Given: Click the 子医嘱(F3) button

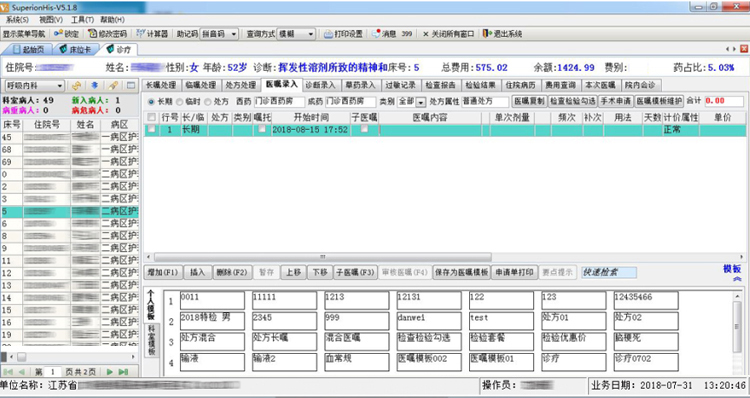Looking at the screenshot, I should [x=355, y=272].
